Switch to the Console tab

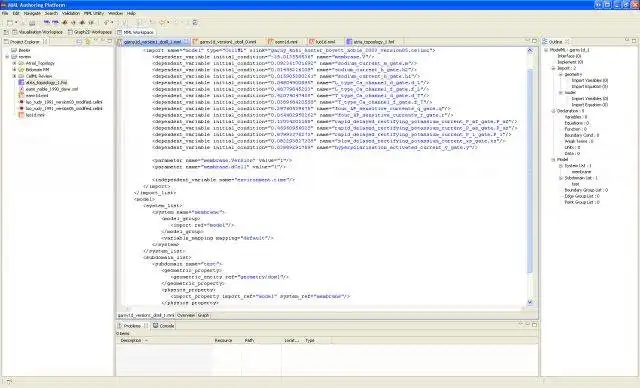click(164, 326)
